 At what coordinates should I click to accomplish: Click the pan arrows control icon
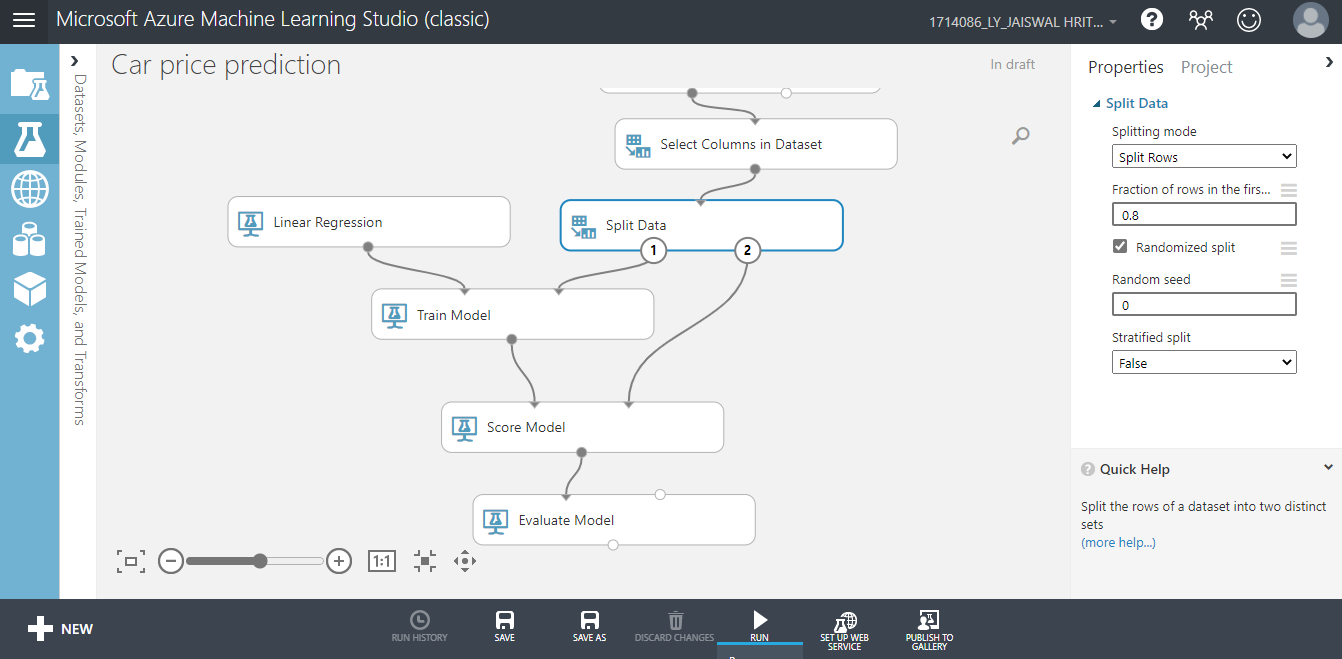pyautogui.click(x=464, y=561)
